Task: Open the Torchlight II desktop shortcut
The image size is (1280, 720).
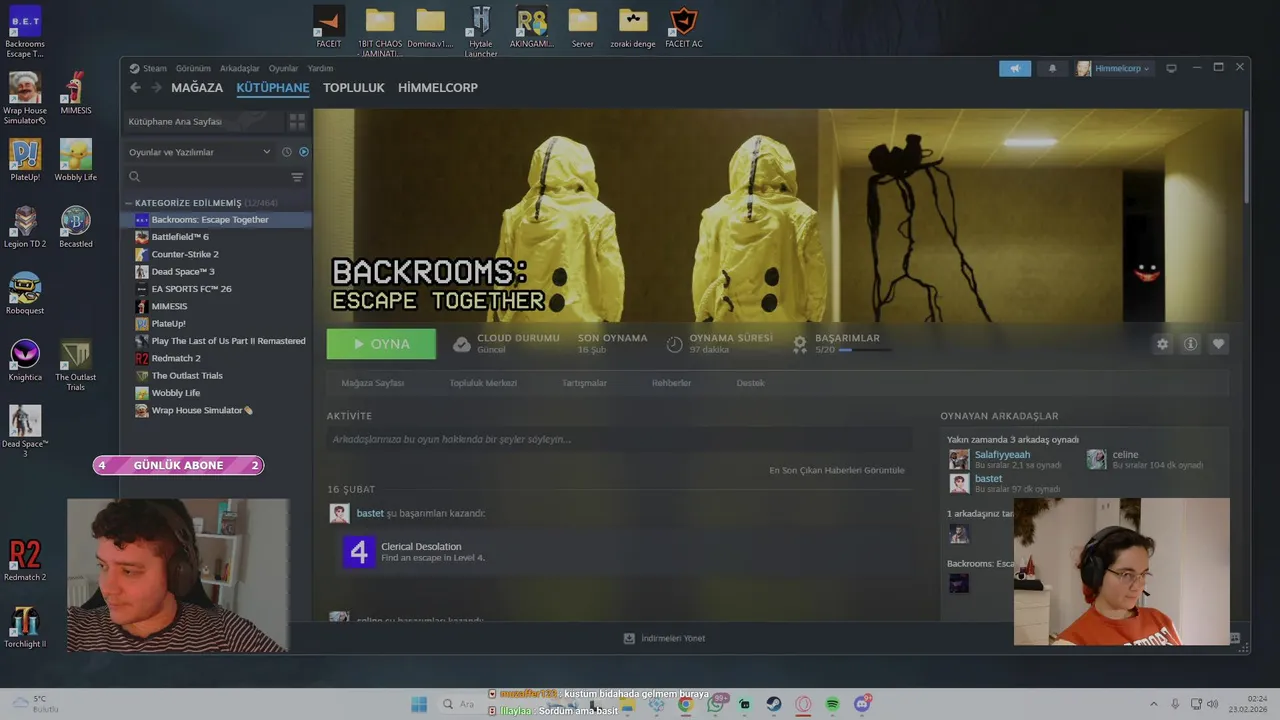Action: coord(25,627)
